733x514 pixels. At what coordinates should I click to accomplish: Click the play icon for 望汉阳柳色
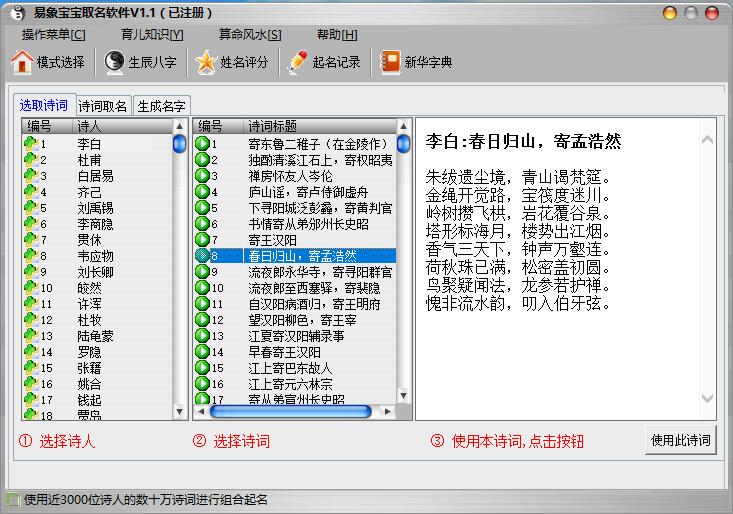(202, 319)
